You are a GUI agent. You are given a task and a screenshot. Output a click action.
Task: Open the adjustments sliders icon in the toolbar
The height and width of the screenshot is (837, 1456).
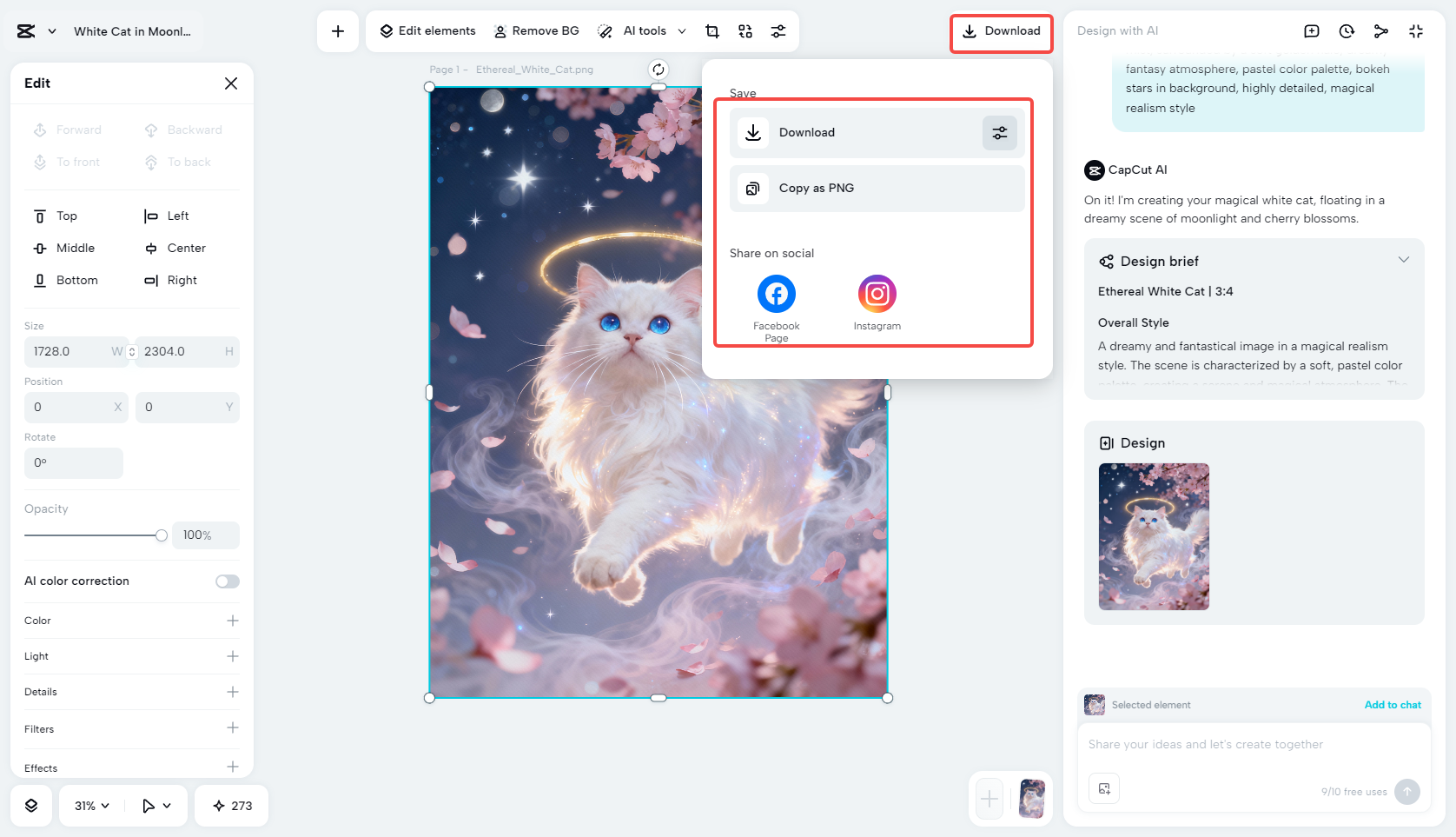[778, 30]
